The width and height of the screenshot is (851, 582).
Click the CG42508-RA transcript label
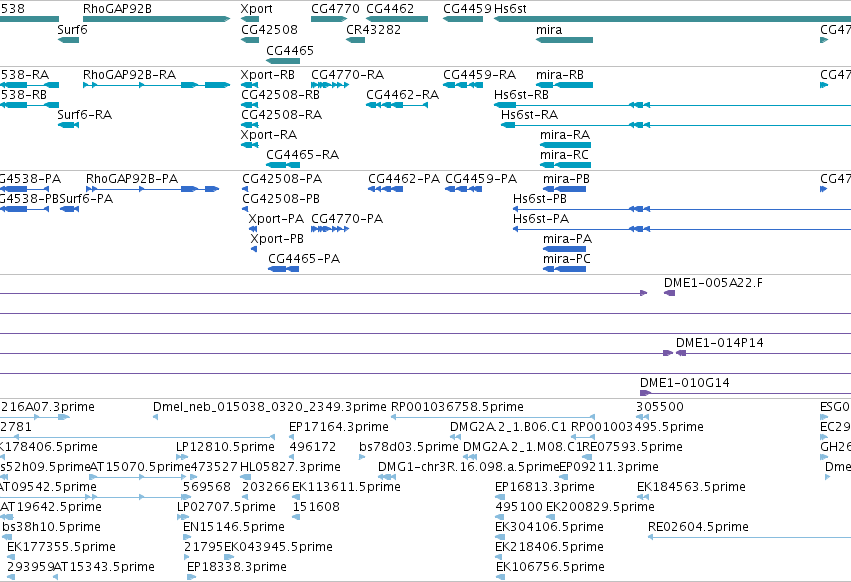coord(281,115)
